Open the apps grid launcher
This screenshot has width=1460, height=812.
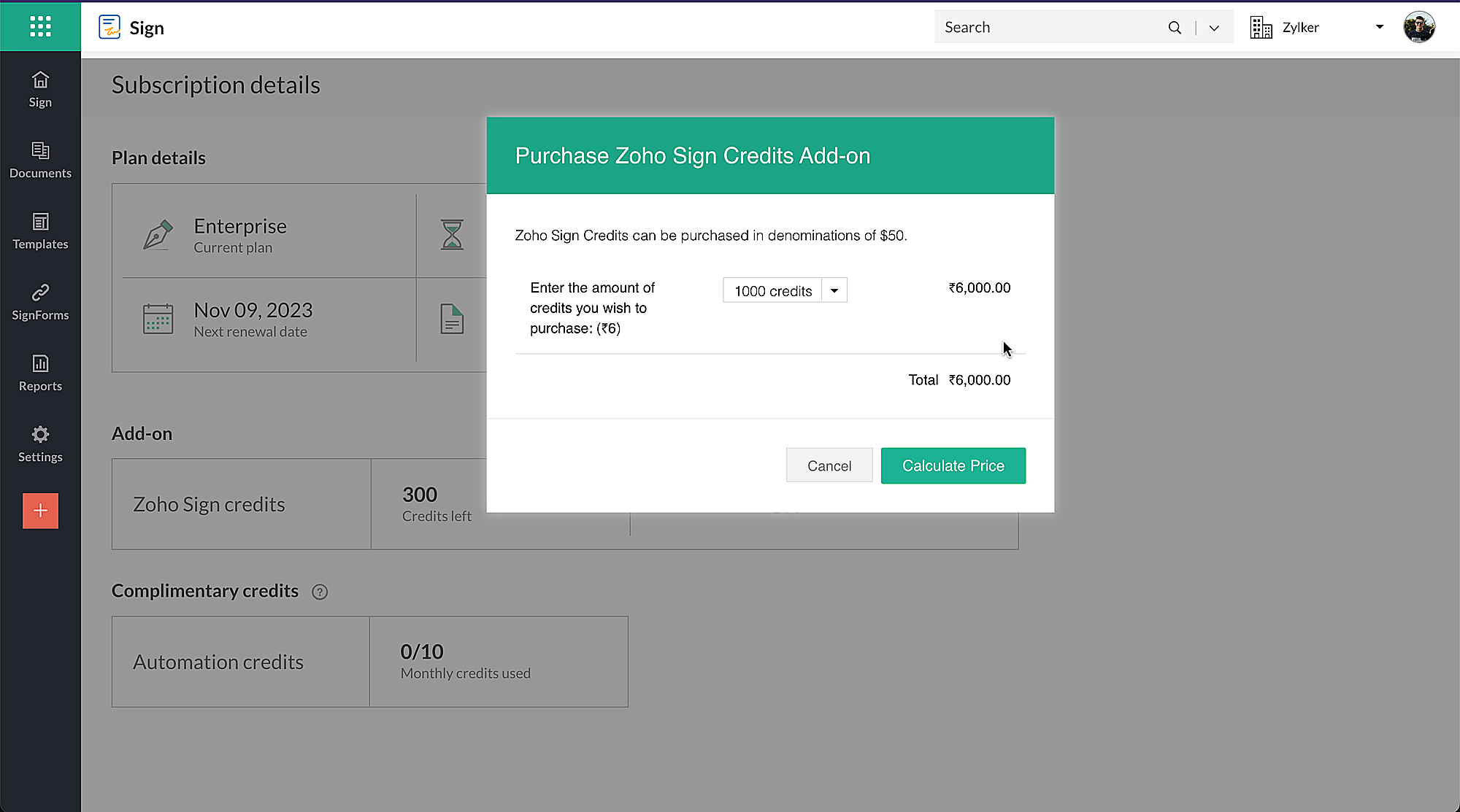(x=40, y=26)
